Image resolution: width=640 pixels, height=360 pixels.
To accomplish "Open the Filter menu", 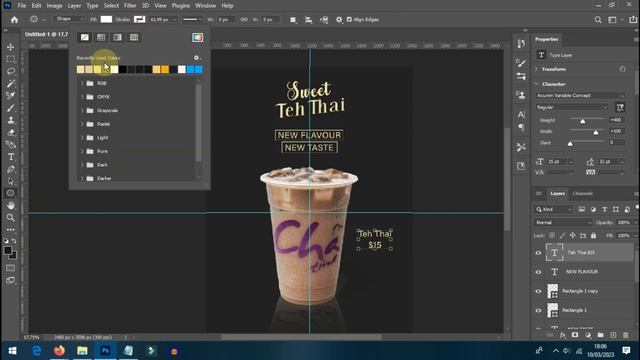I will coord(130,6).
